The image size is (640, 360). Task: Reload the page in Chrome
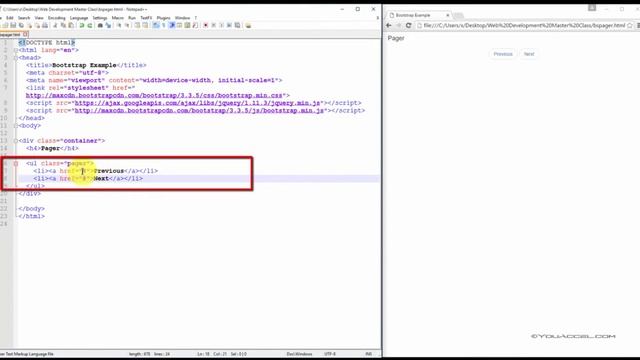408,25
